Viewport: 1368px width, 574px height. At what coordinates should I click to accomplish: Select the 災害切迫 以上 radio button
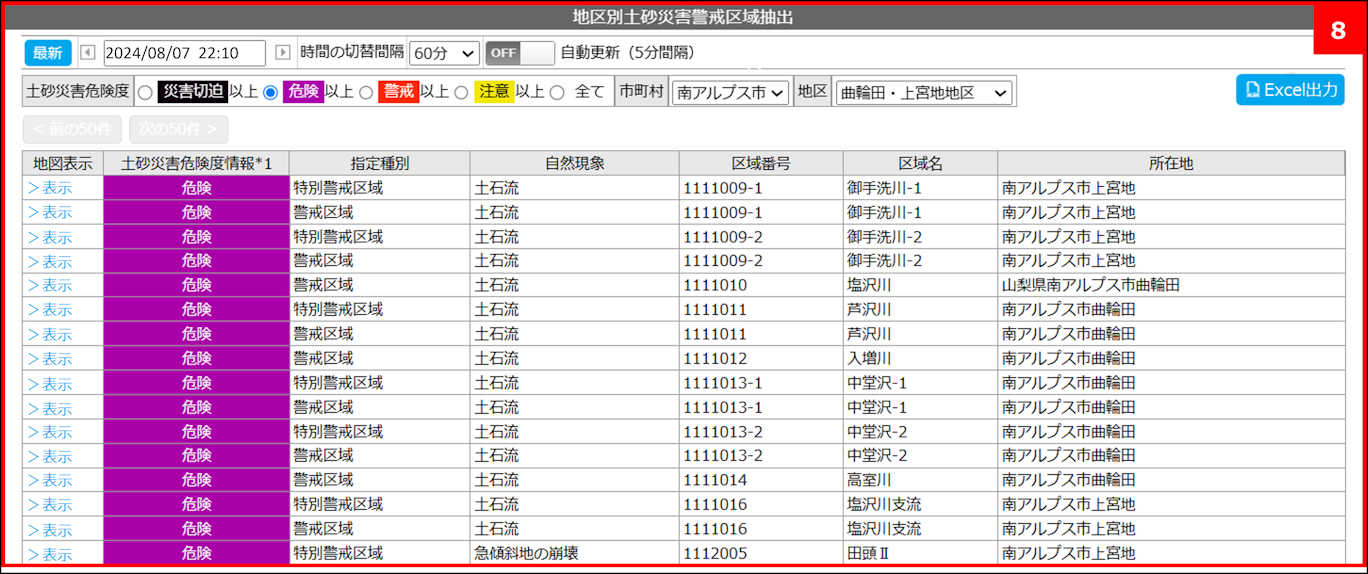tap(145, 93)
